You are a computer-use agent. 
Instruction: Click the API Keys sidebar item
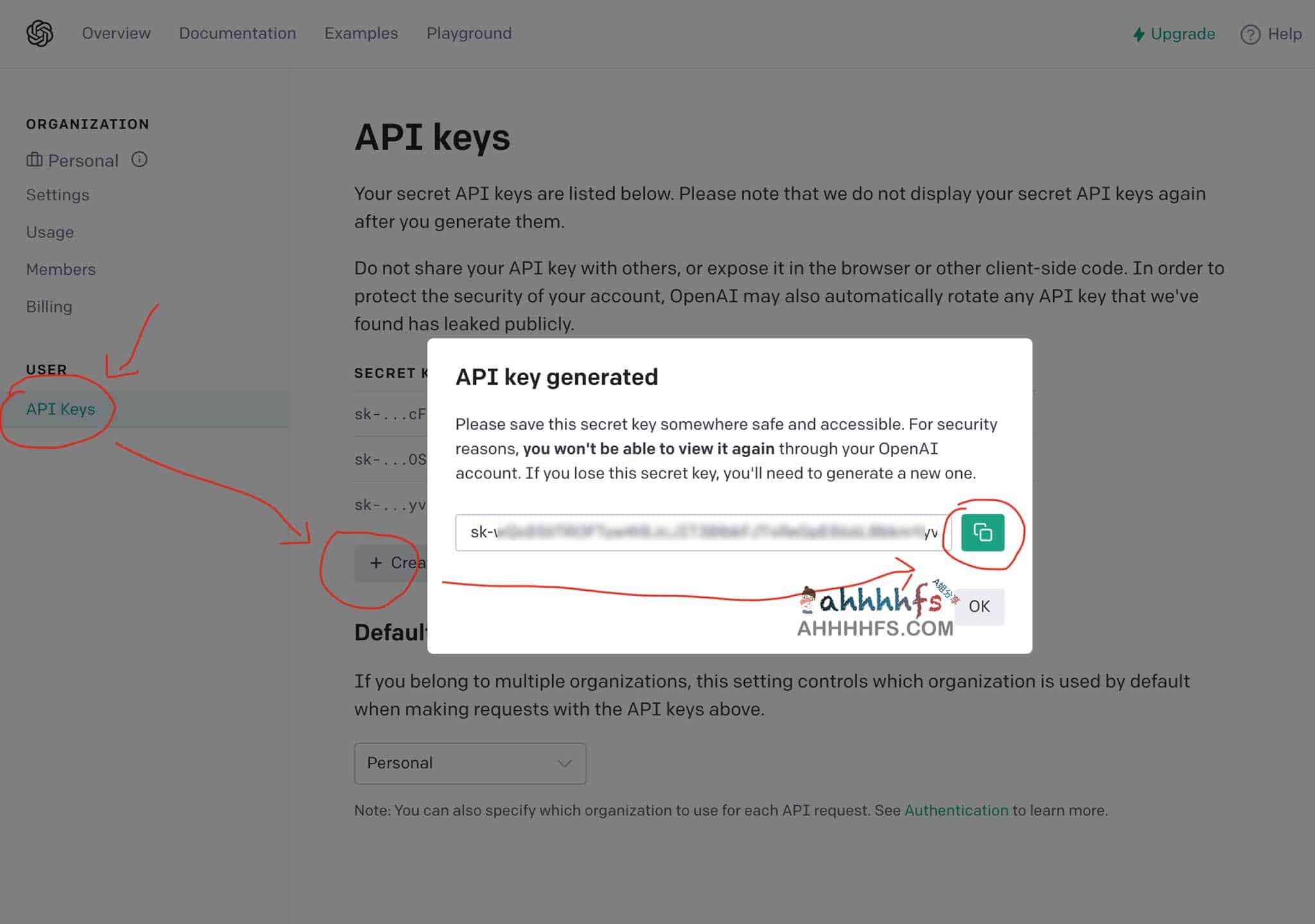click(x=61, y=408)
